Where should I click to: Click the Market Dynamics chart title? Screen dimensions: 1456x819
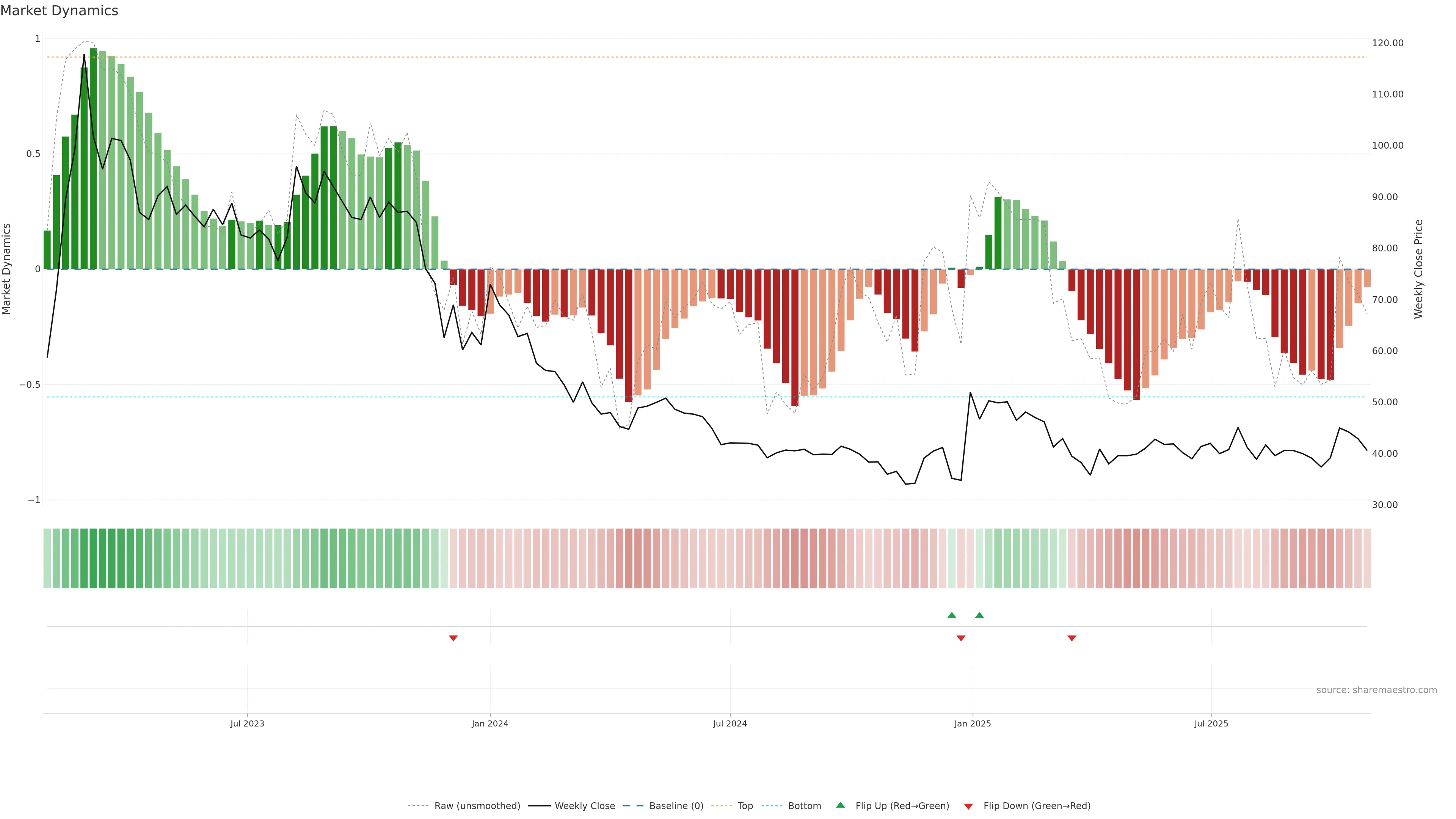60,11
